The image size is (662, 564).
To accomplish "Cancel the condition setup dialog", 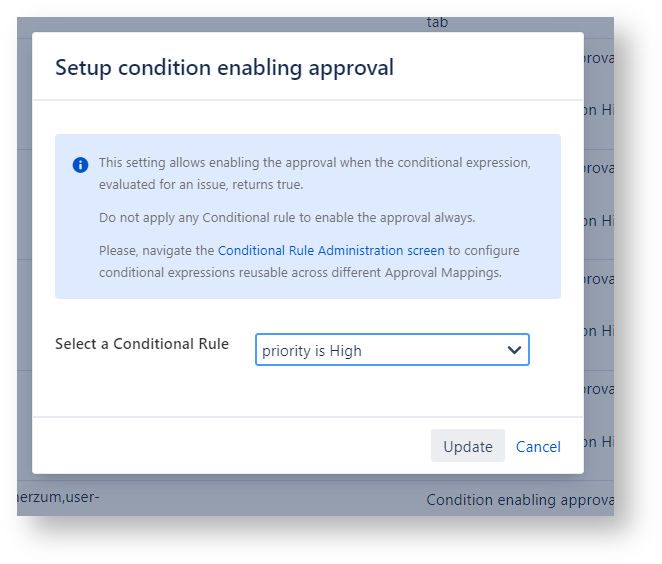I will point(538,447).
